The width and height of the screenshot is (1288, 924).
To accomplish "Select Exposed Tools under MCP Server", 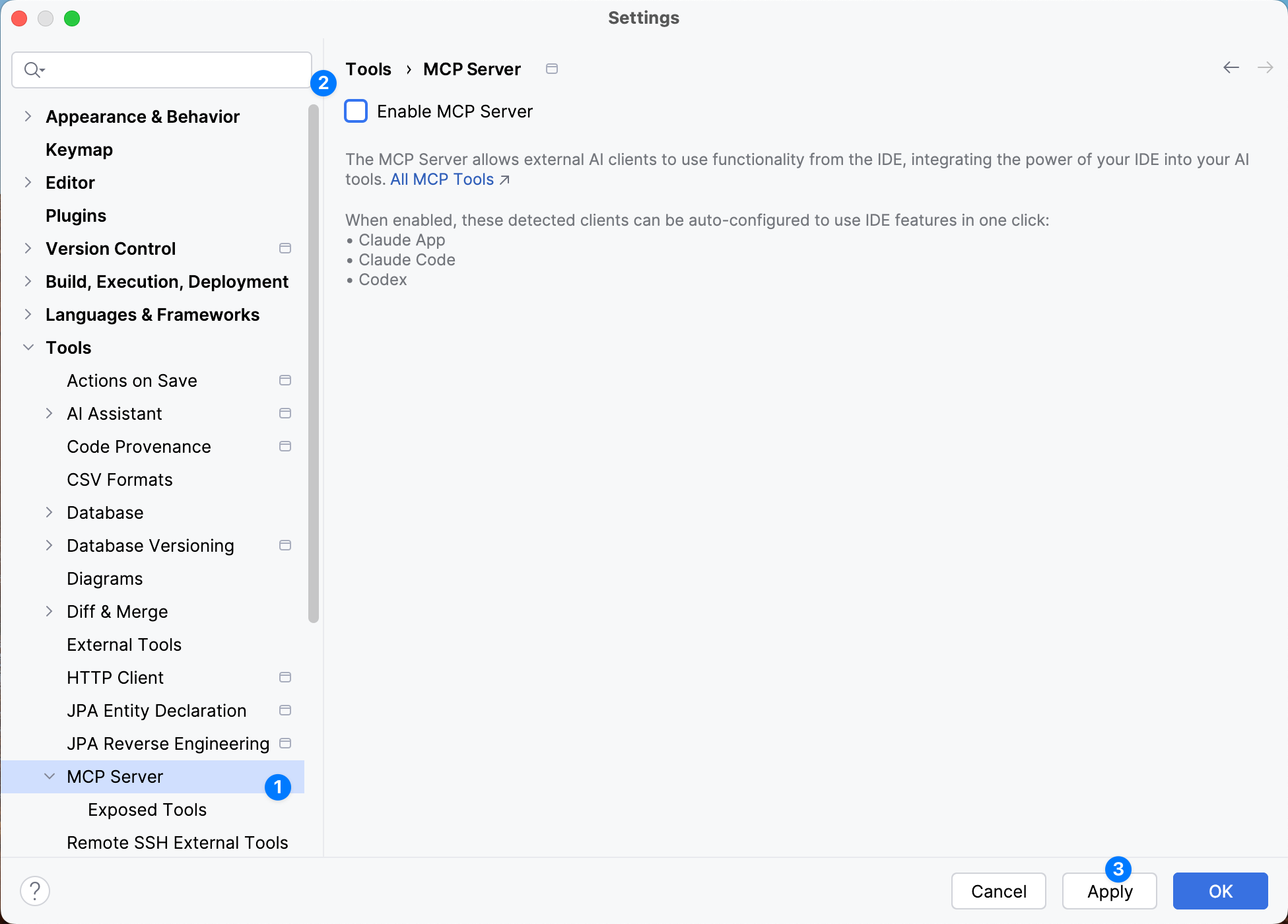I will pos(147,809).
